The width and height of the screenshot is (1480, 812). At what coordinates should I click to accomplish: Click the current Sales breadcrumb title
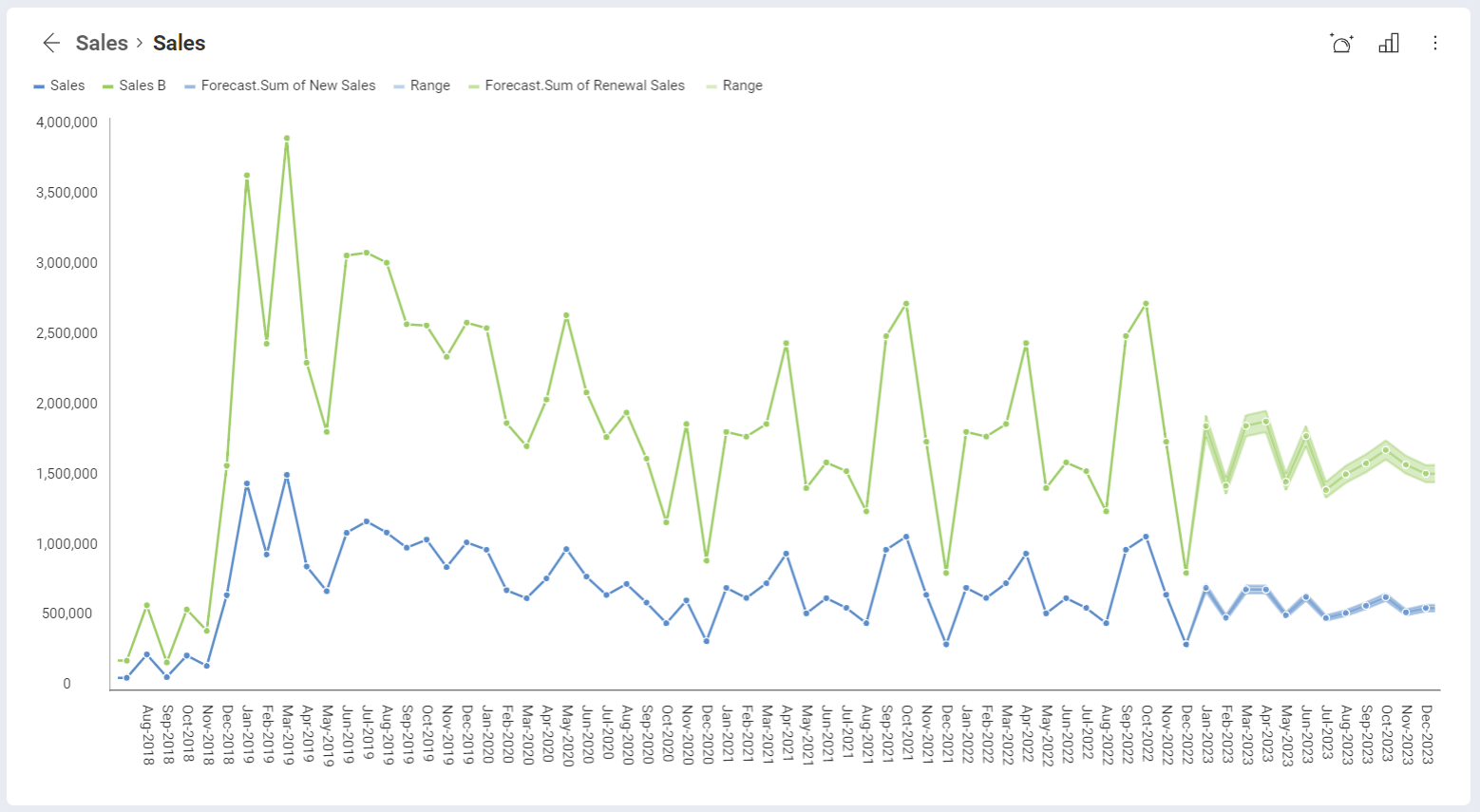[x=180, y=43]
